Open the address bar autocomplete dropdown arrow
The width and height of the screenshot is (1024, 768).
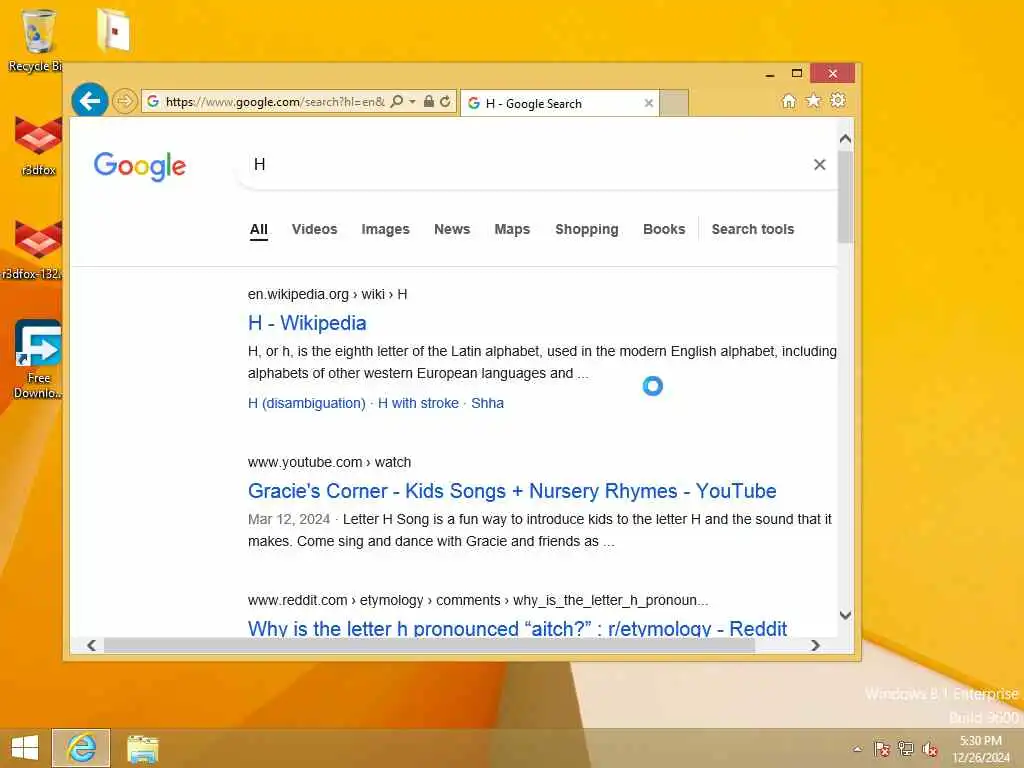click(412, 101)
